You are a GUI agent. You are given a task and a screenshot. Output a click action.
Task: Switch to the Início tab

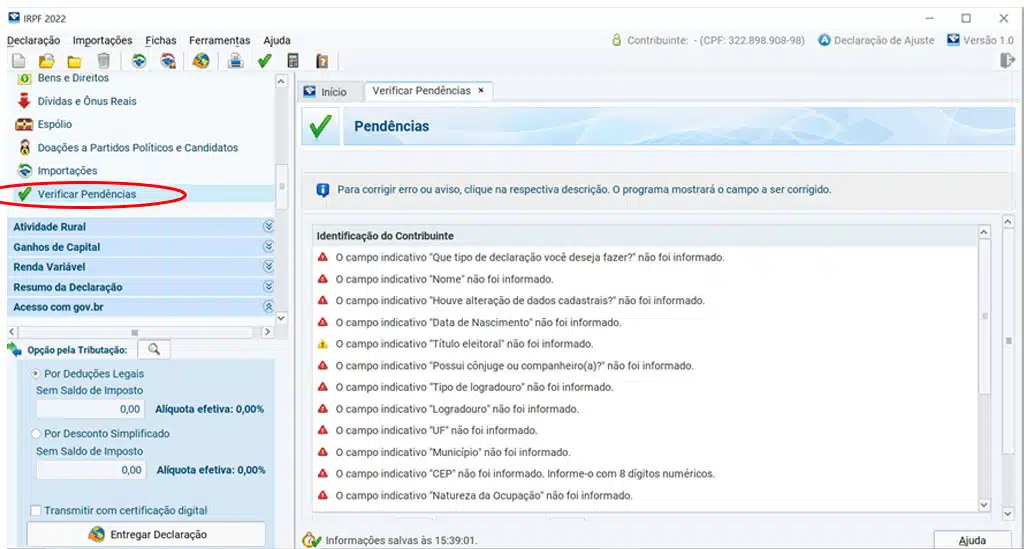click(x=326, y=92)
